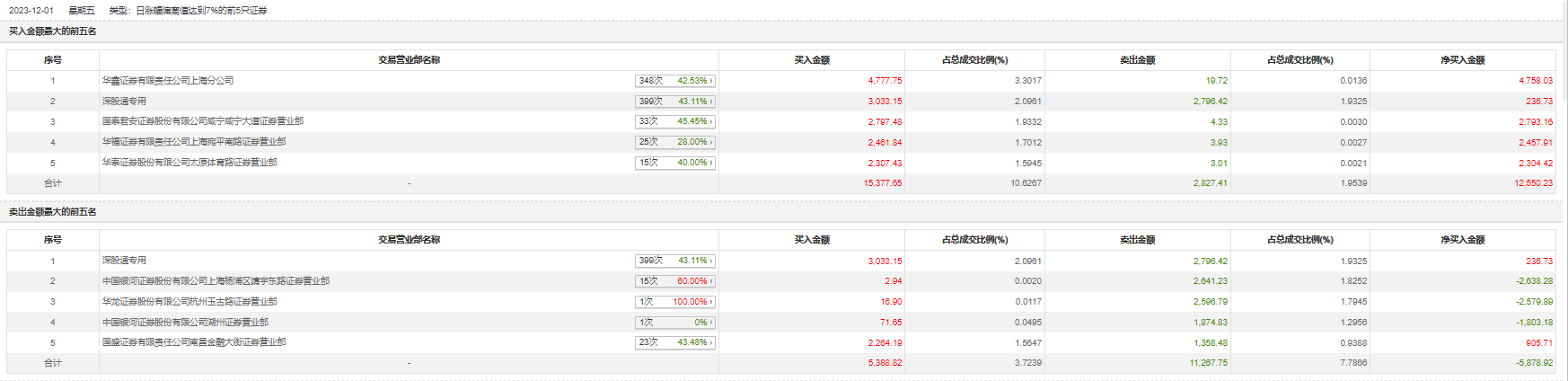Expand 399次 43.11% badge in sell table
Viewport: 1568px width, 381px height.
[674, 261]
